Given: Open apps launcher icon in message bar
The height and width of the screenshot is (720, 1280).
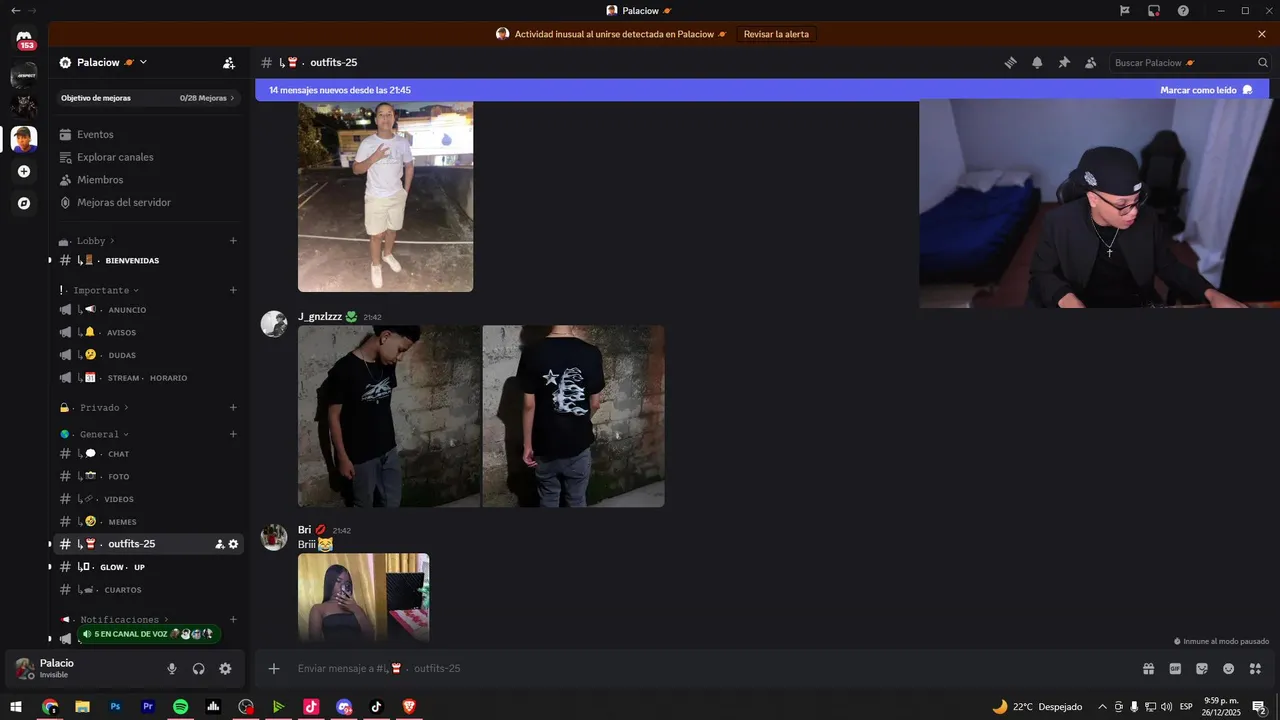Looking at the screenshot, I should coord(1255,669).
